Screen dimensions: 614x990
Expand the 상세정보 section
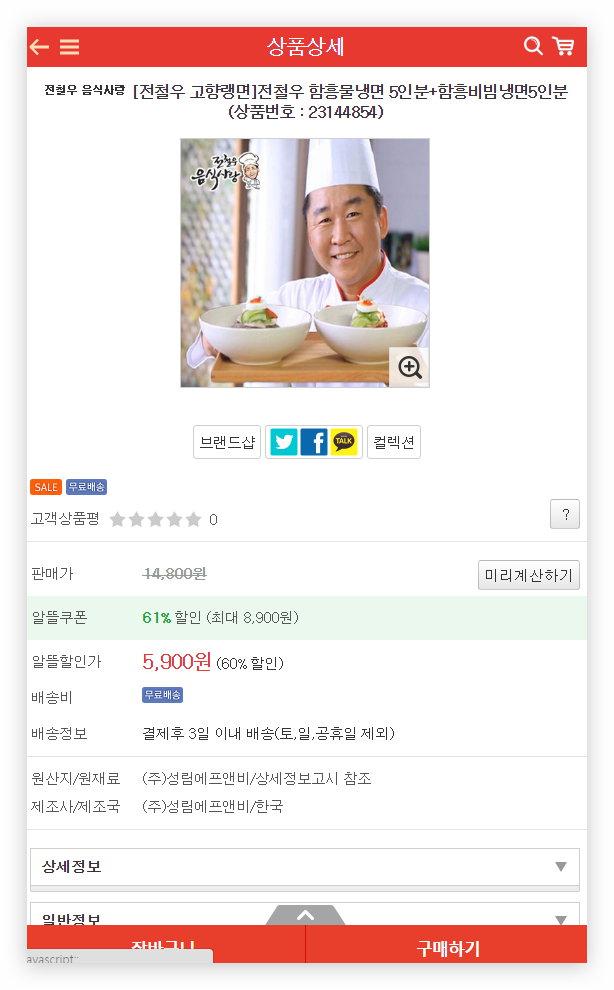305,866
